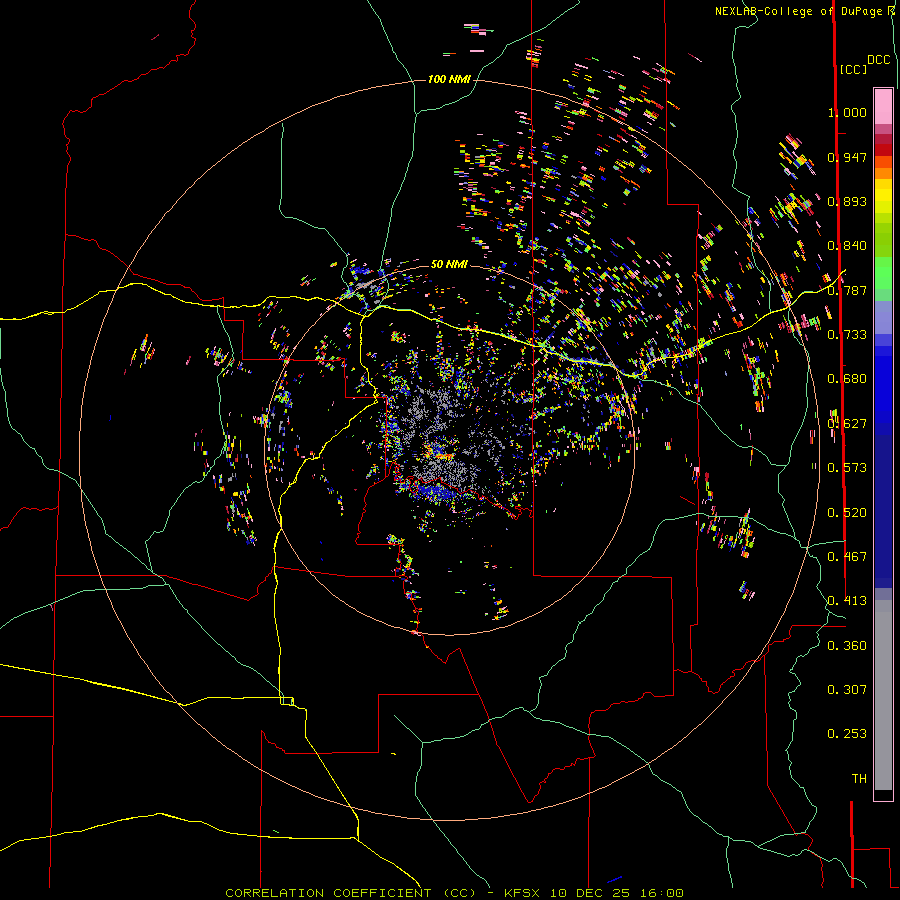Click the KFSX radar site identifier

point(522,893)
